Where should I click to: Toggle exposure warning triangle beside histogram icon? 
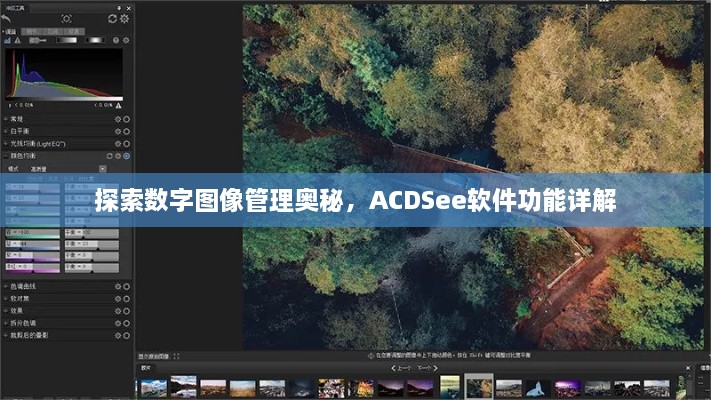(17, 40)
